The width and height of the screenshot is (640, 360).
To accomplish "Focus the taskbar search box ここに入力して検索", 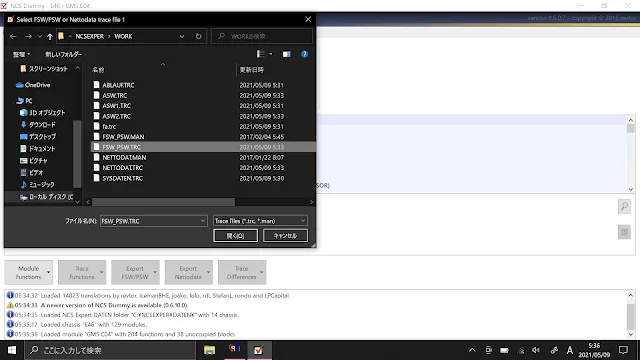I will tap(110, 350).
